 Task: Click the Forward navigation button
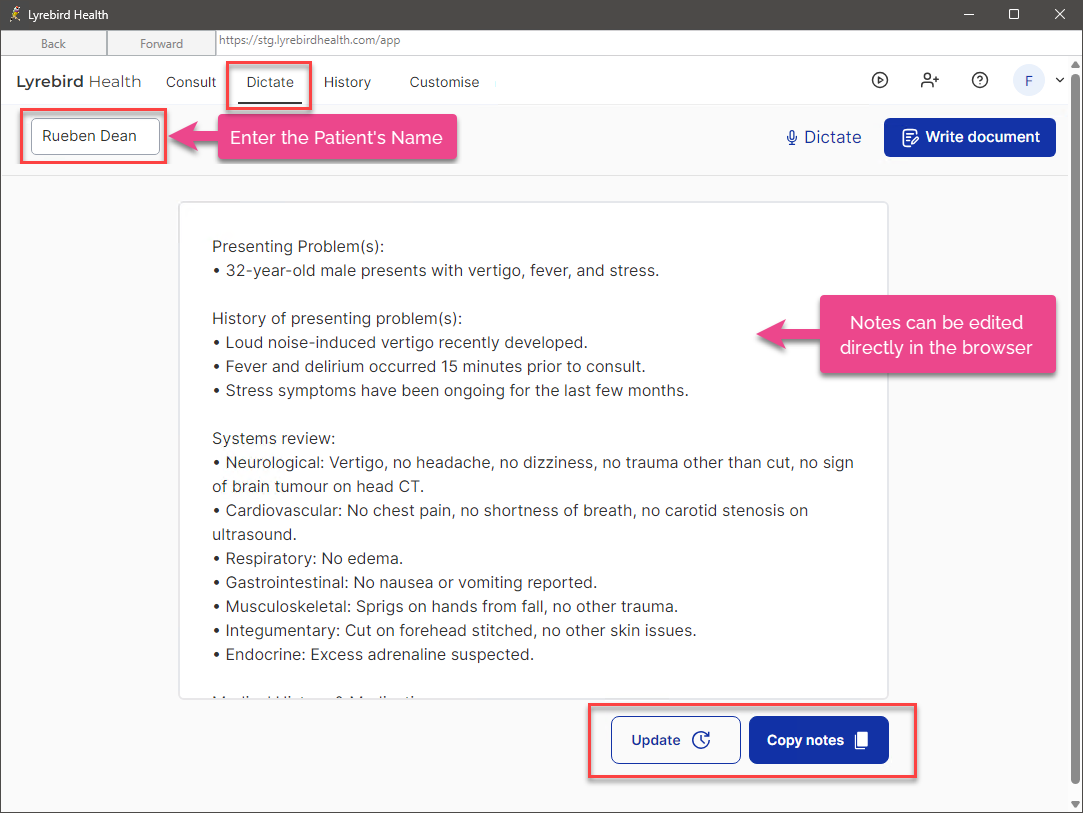(162, 44)
